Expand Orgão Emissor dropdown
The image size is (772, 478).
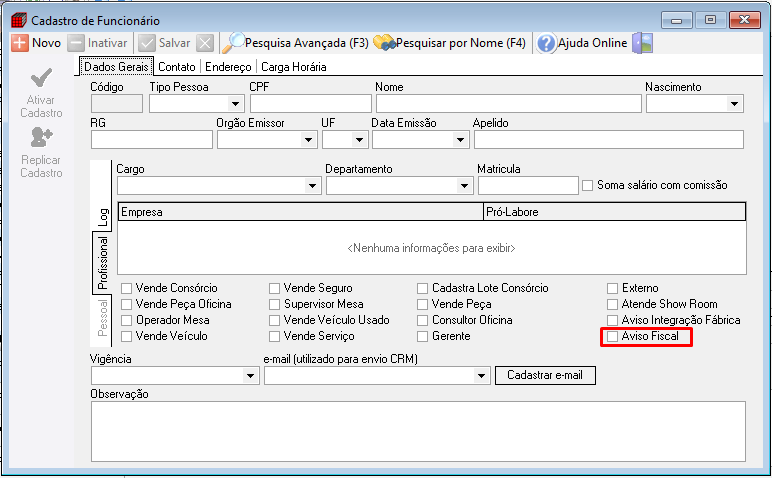click(308, 140)
